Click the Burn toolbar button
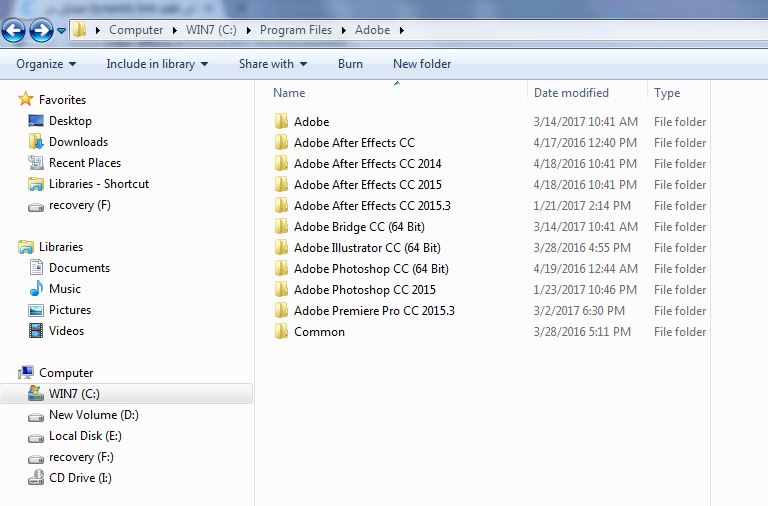768x506 pixels. [x=350, y=64]
